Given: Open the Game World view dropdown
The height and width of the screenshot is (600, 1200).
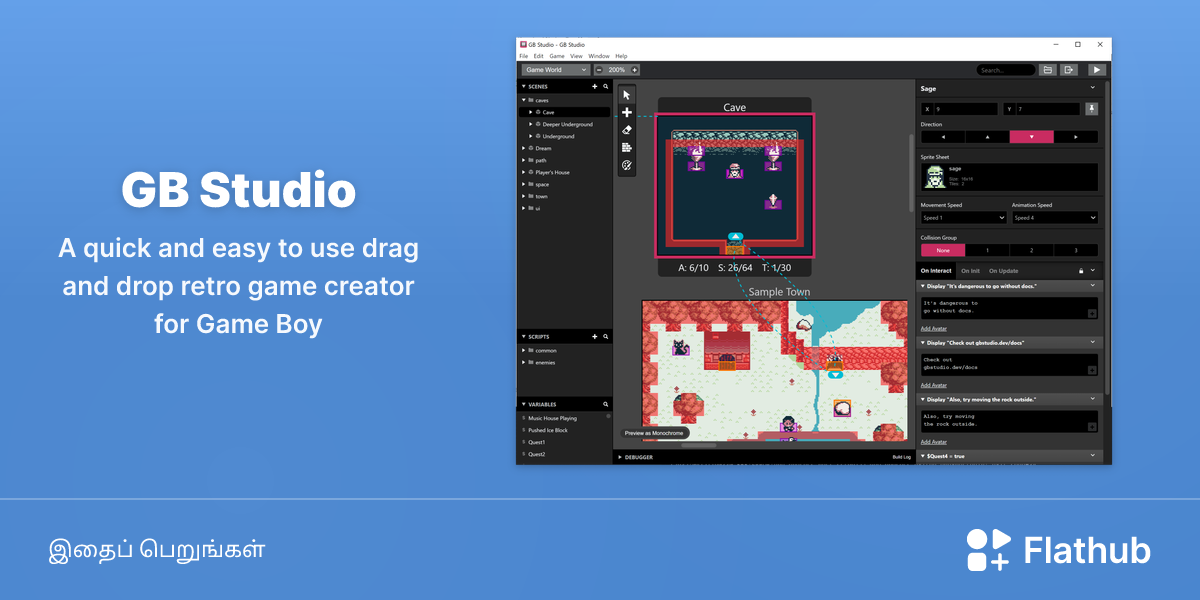Looking at the screenshot, I should pos(556,70).
